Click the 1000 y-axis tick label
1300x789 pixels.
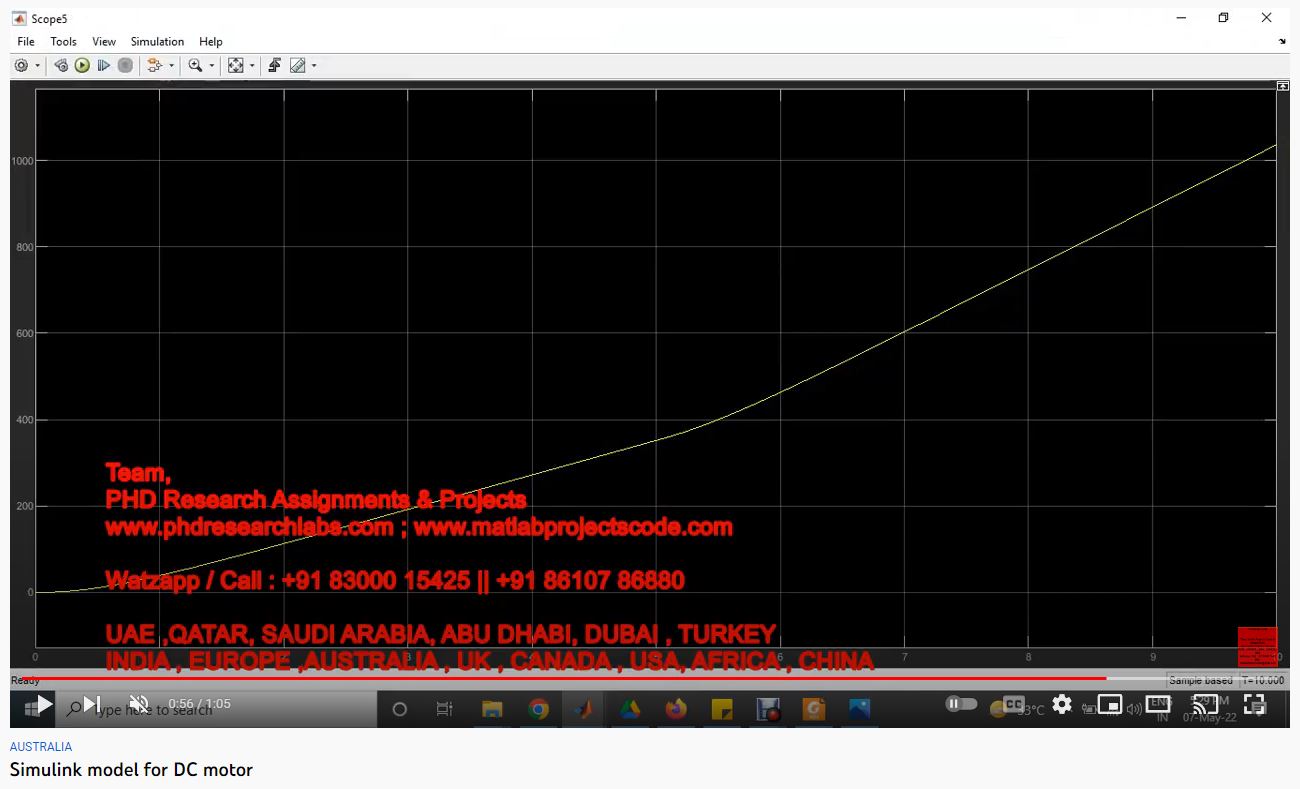22,161
